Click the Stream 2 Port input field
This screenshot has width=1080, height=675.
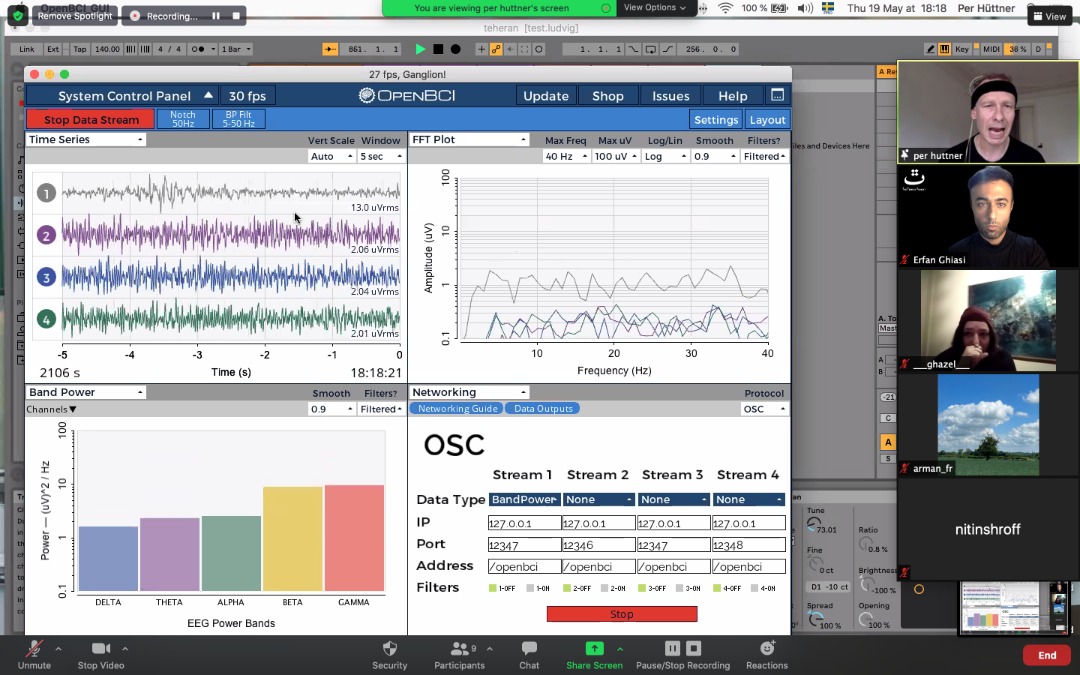(599, 545)
